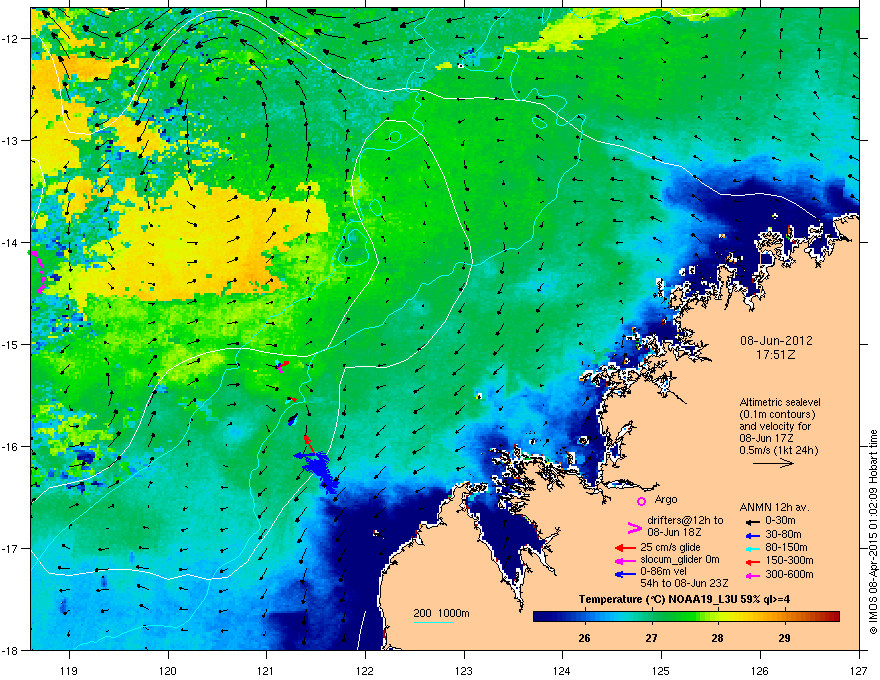Click the 127 longitude axis label
Image resolution: width=880 pixels, height=680 pixels.
pos(859,670)
